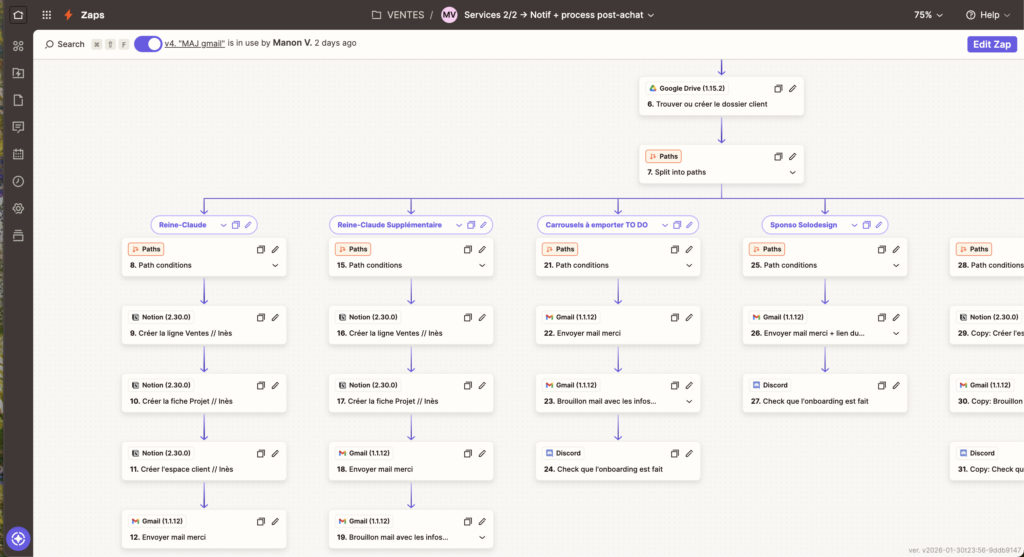Click rename pencil on Reine-Claude path label

249,225
